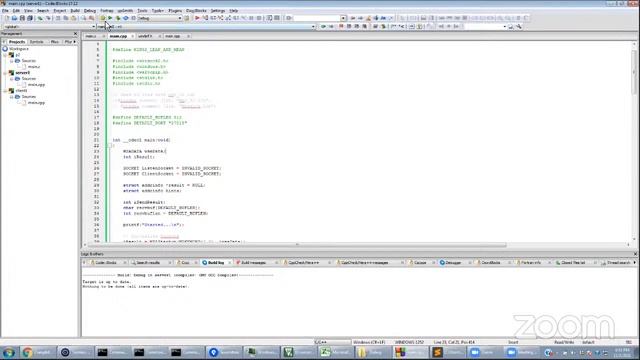Click the debugger Step into icon
This screenshot has width=640, height=360.
pos(220,18)
